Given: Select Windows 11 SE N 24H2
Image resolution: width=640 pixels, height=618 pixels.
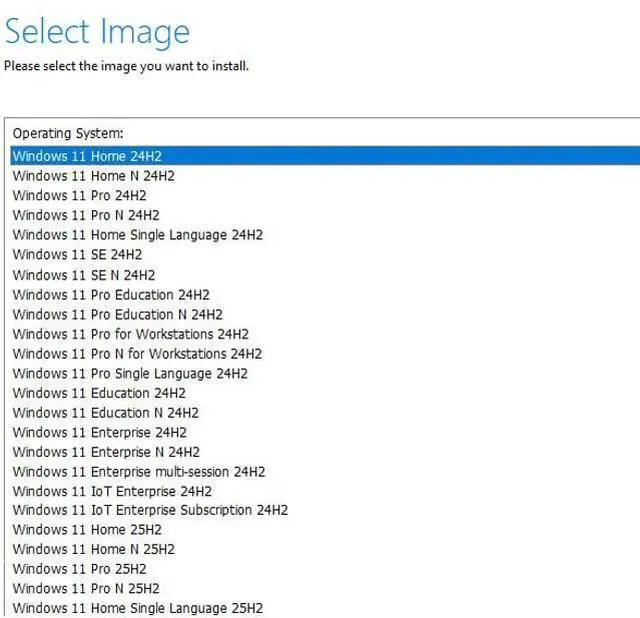Looking at the screenshot, I should point(84,275).
